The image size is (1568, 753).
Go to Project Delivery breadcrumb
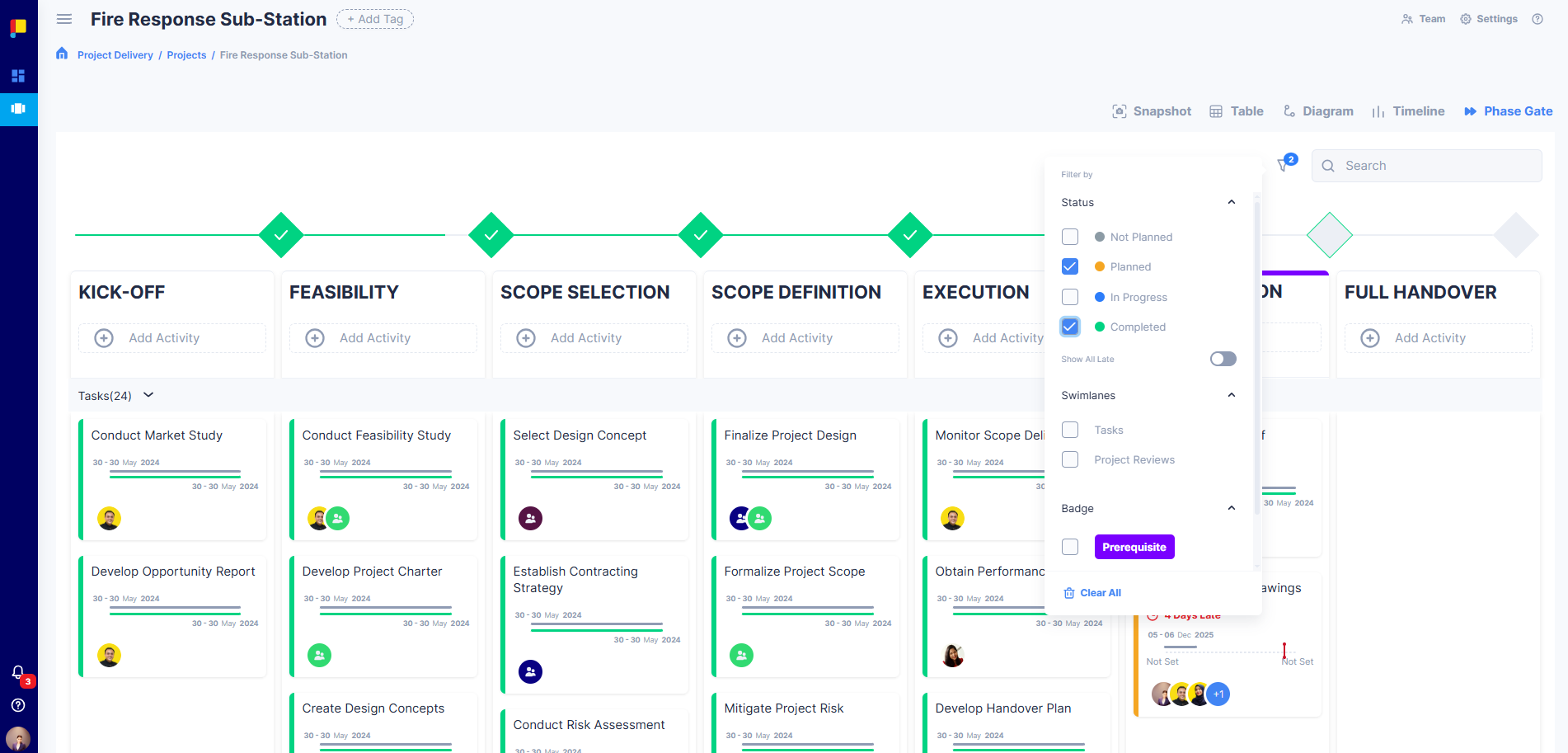pyautogui.click(x=115, y=55)
